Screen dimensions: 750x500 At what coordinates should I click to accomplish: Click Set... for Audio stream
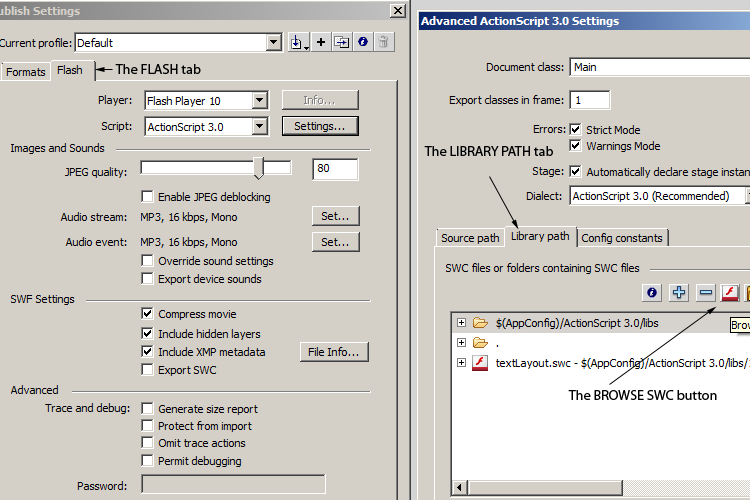coord(335,216)
